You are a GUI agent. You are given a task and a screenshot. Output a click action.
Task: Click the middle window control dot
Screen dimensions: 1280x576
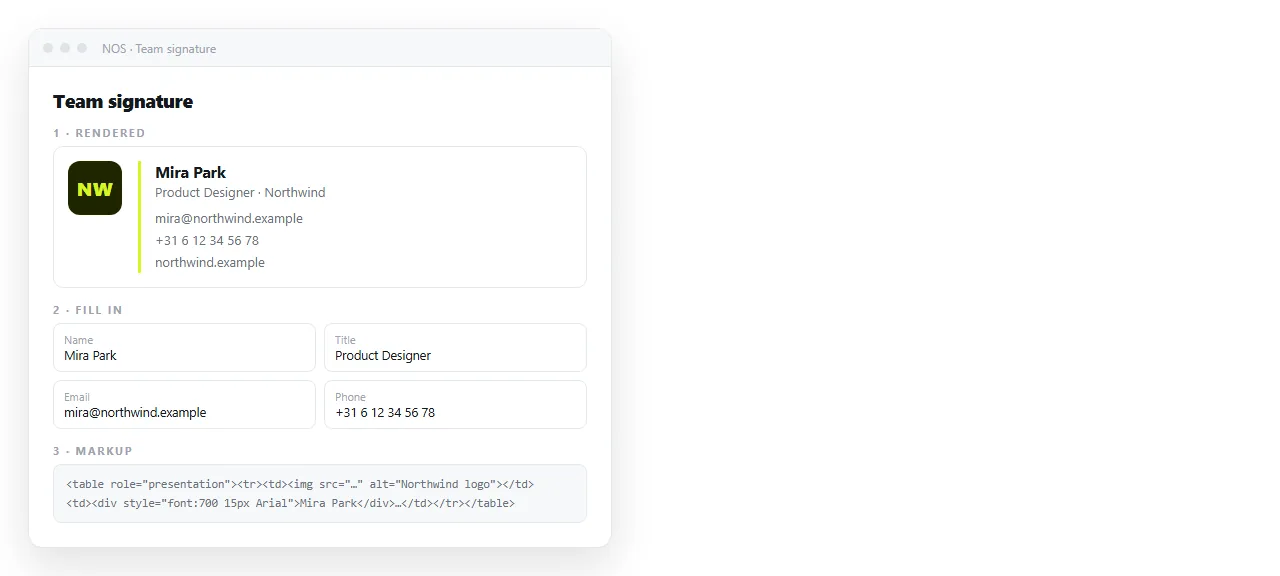65,48
